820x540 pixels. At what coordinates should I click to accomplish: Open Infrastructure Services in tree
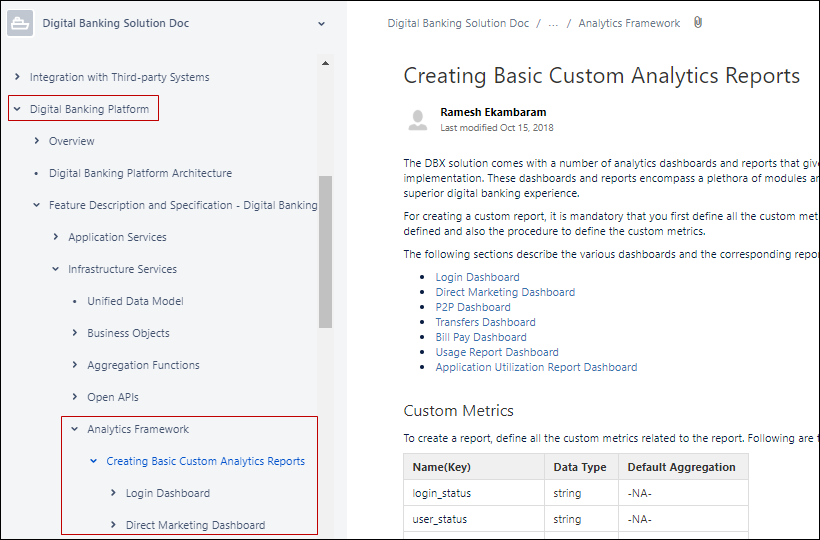coord(122,269)
